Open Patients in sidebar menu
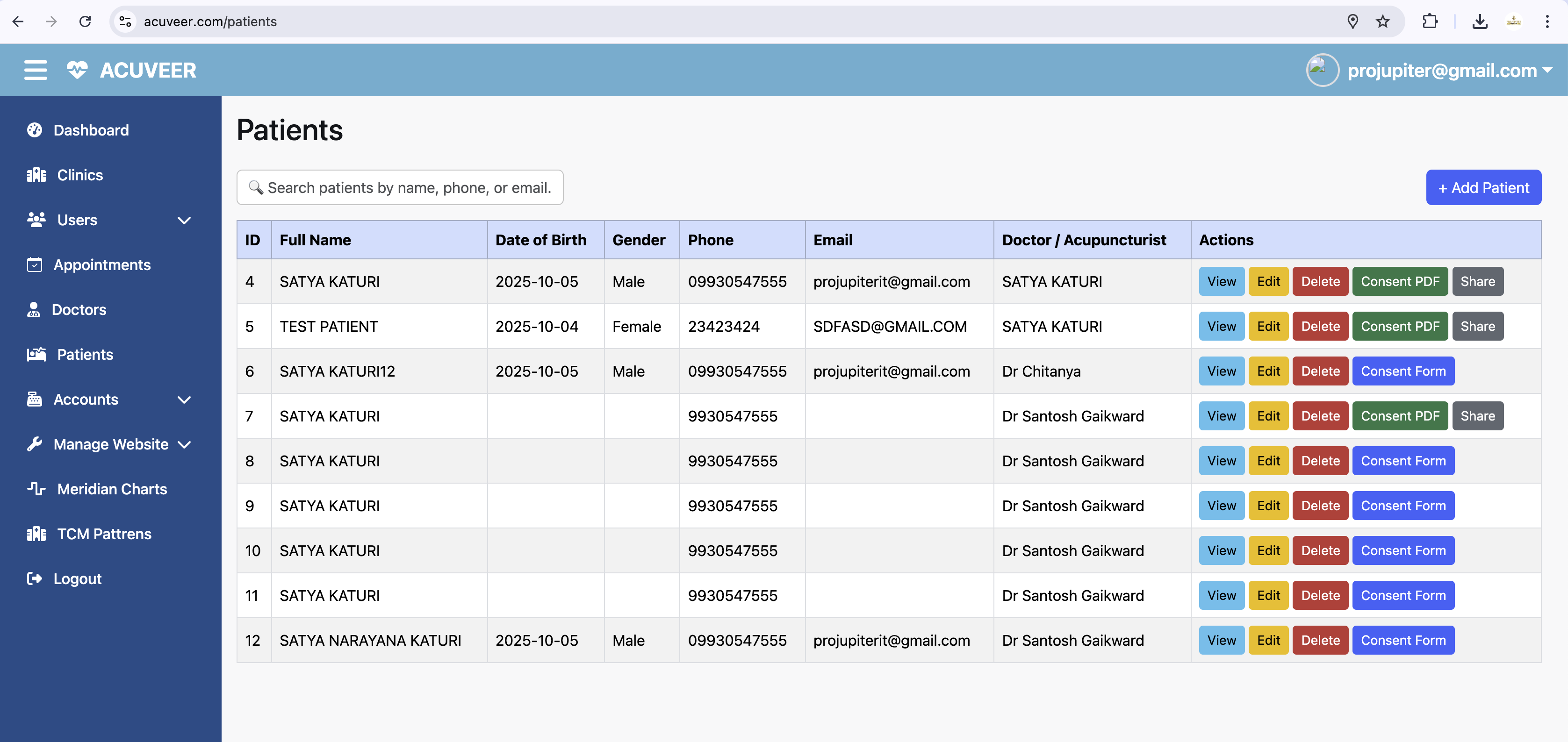 click(85, 355)
